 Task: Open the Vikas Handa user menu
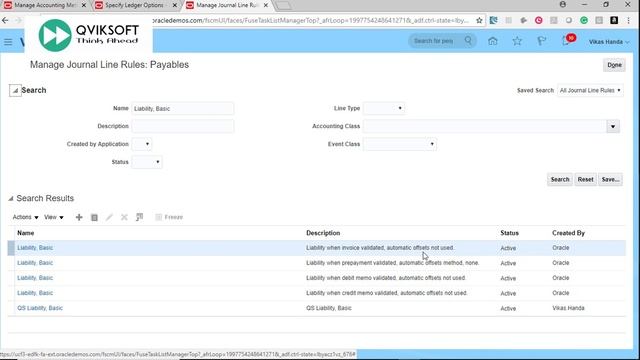tap(609, 42)
